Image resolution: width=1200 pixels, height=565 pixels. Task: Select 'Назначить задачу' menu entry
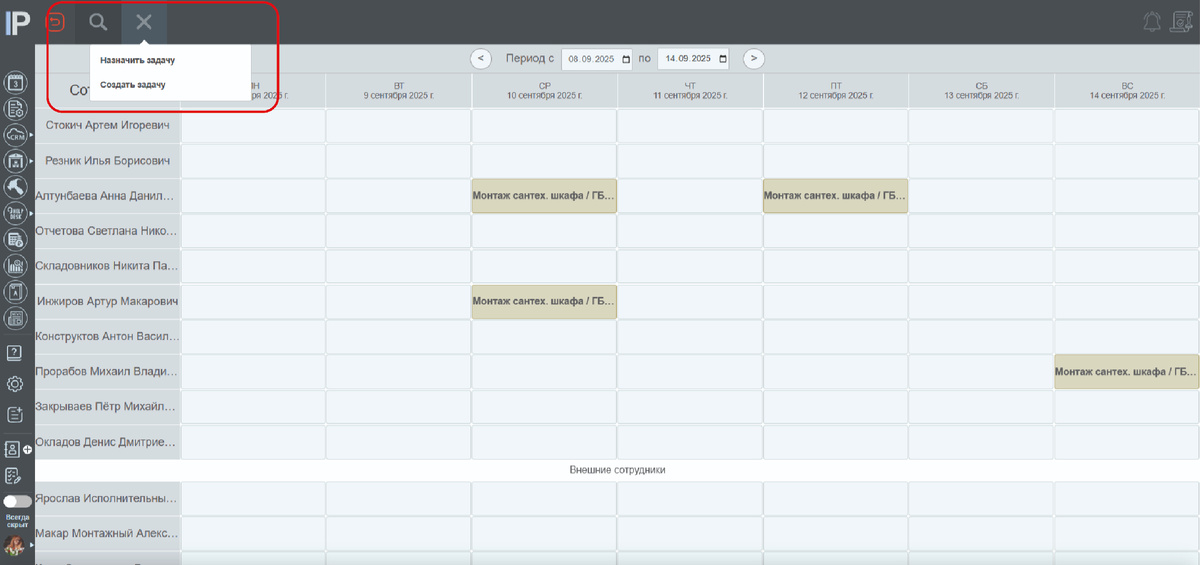click(138, 60)
